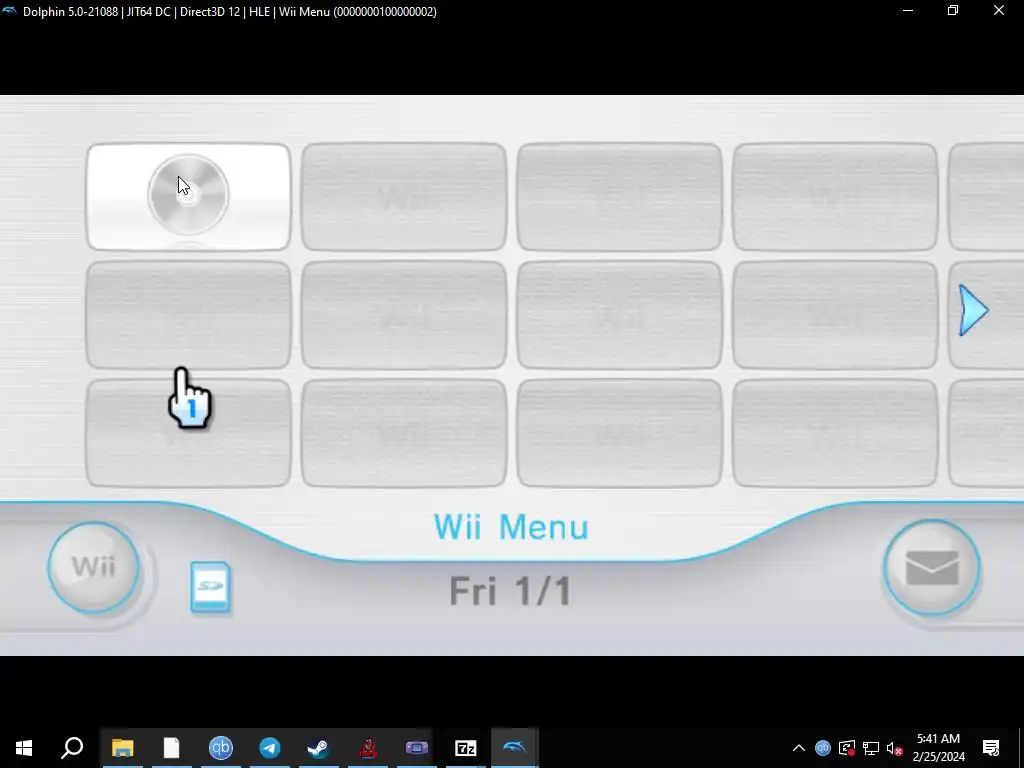Click the Dolphin taskbar icon
Screen dimensions: 1024x768
(x=515, y=748)
